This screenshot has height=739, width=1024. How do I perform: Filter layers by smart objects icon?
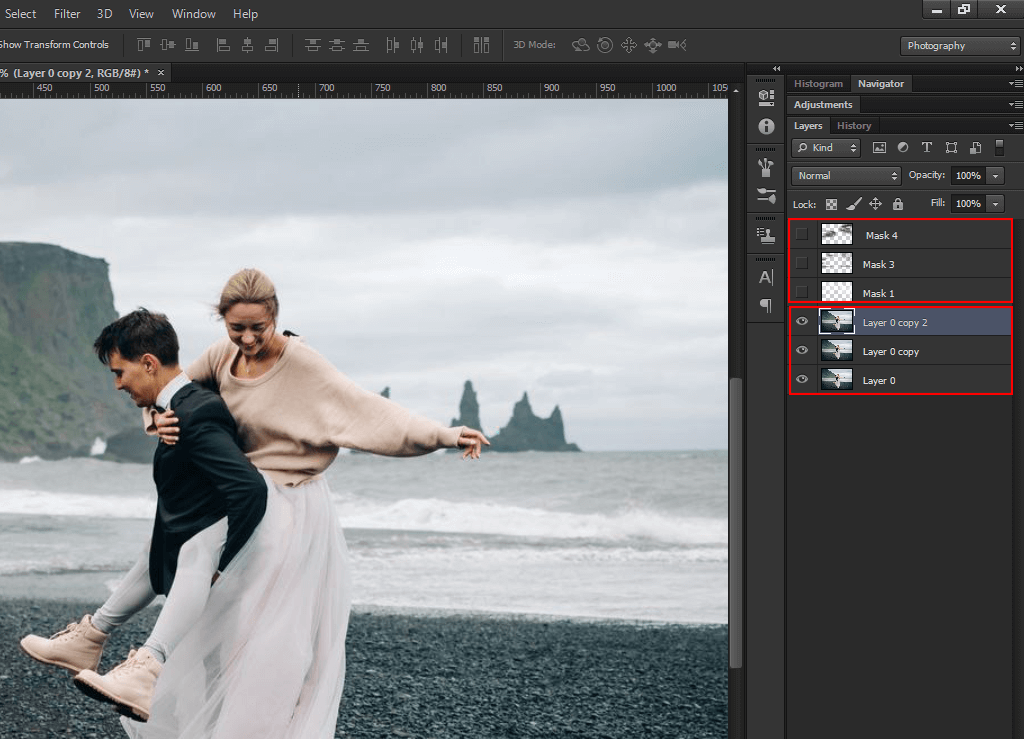pos(975,148)
